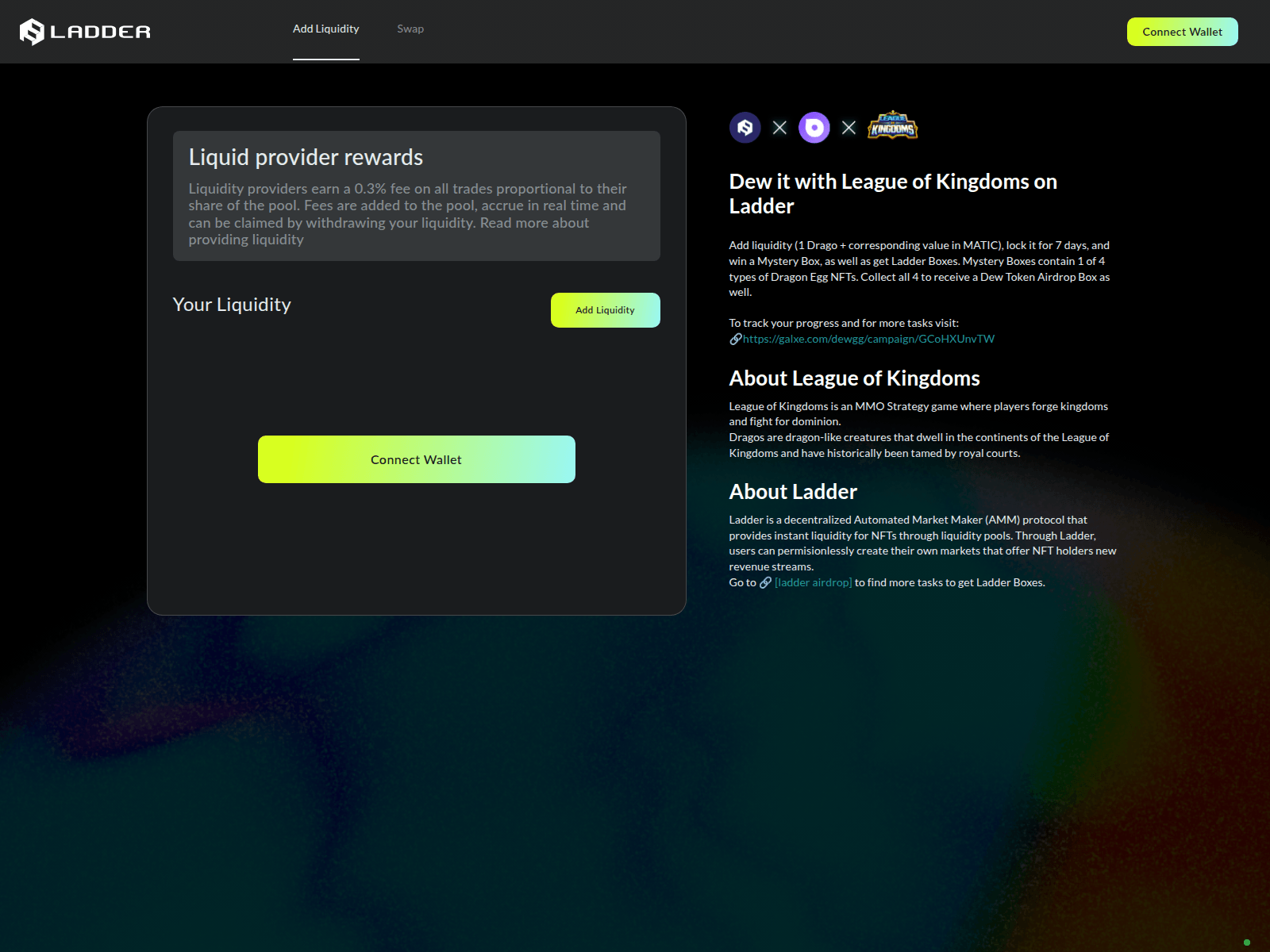Click the chain icon before ladder airdrop

tap(765, 582)
